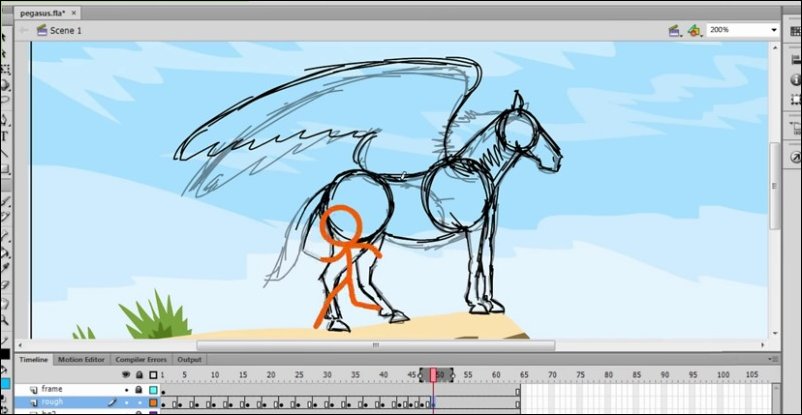Toggle visibility dot of the rough layer

click(x=126, y=402)
